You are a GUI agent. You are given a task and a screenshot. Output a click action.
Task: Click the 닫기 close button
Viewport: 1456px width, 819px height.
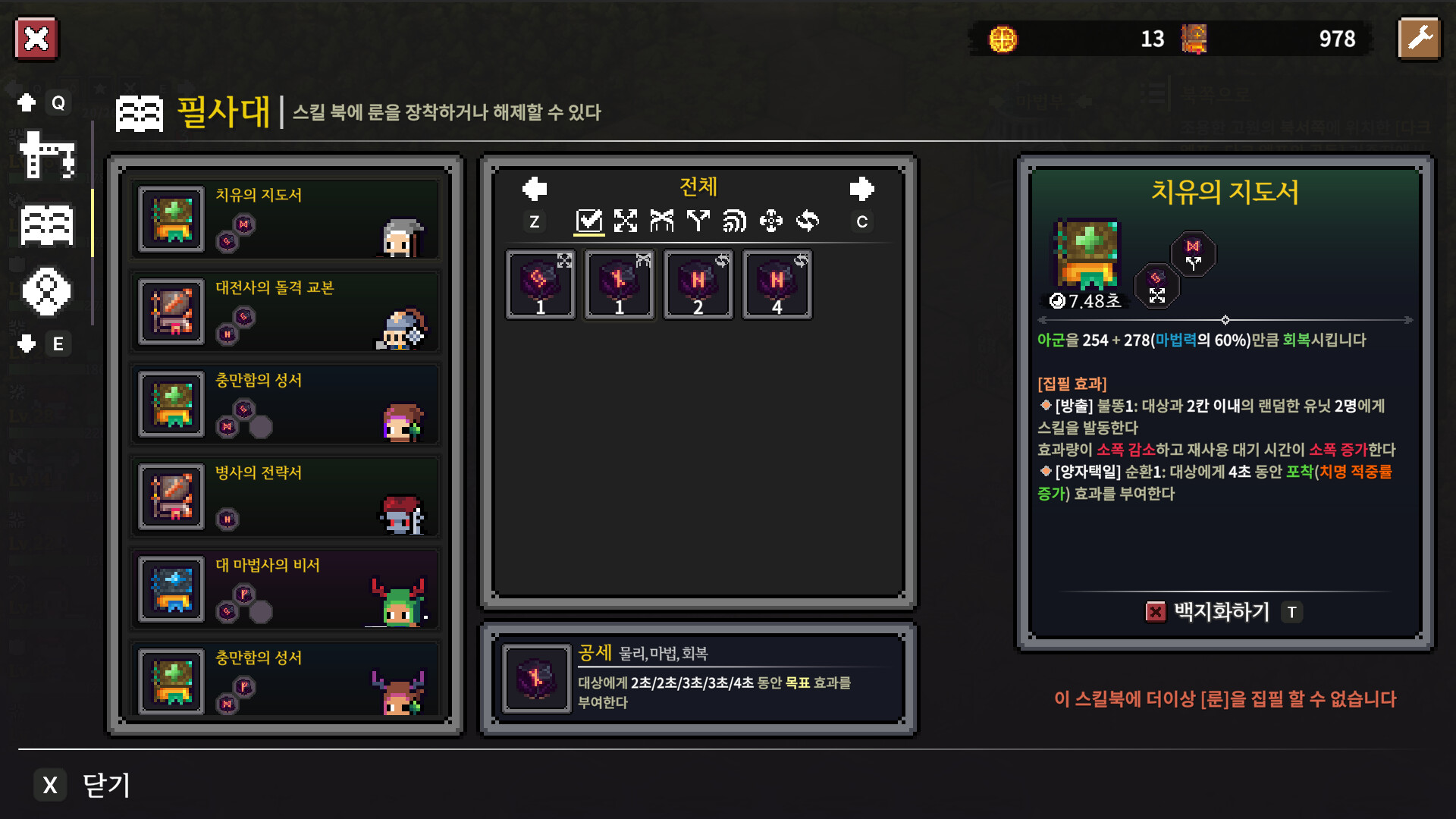point(83,785)
